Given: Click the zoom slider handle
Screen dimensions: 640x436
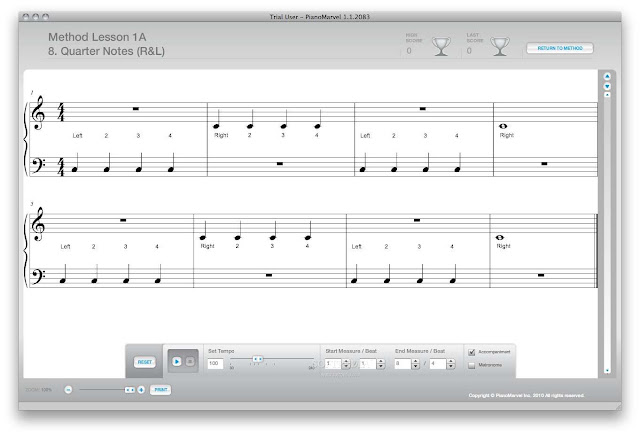Looking at the screenshot, I should 130,390.
